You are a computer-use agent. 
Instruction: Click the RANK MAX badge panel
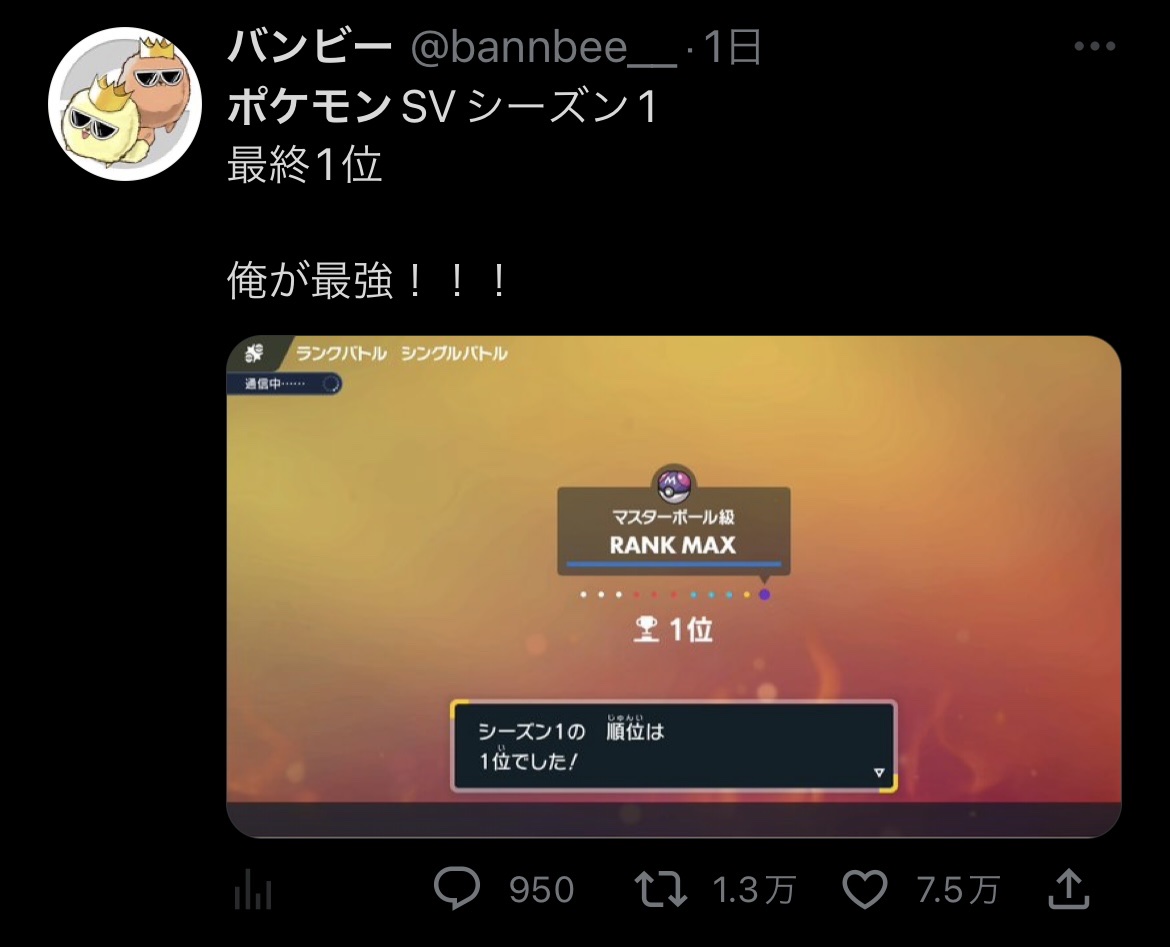674,531
